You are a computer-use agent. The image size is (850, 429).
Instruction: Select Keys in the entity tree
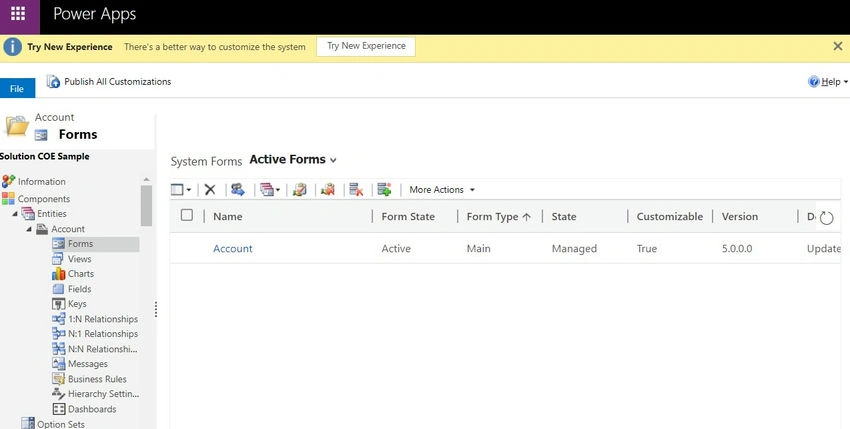77,304
